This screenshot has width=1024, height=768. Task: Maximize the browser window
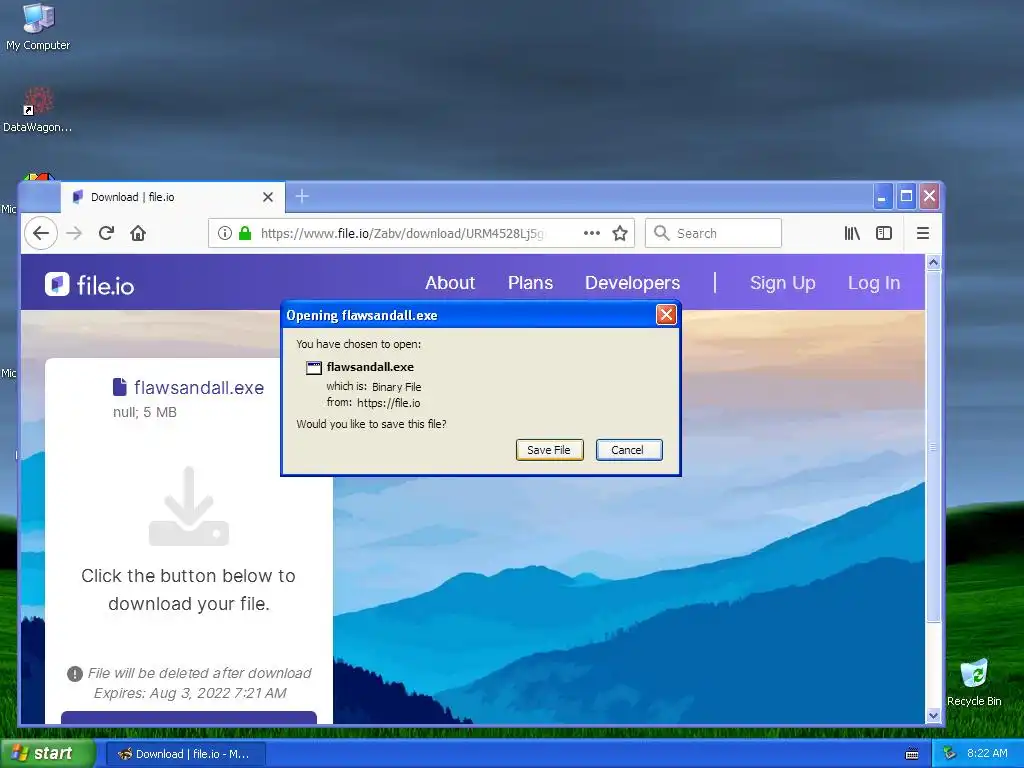[906, 197]
